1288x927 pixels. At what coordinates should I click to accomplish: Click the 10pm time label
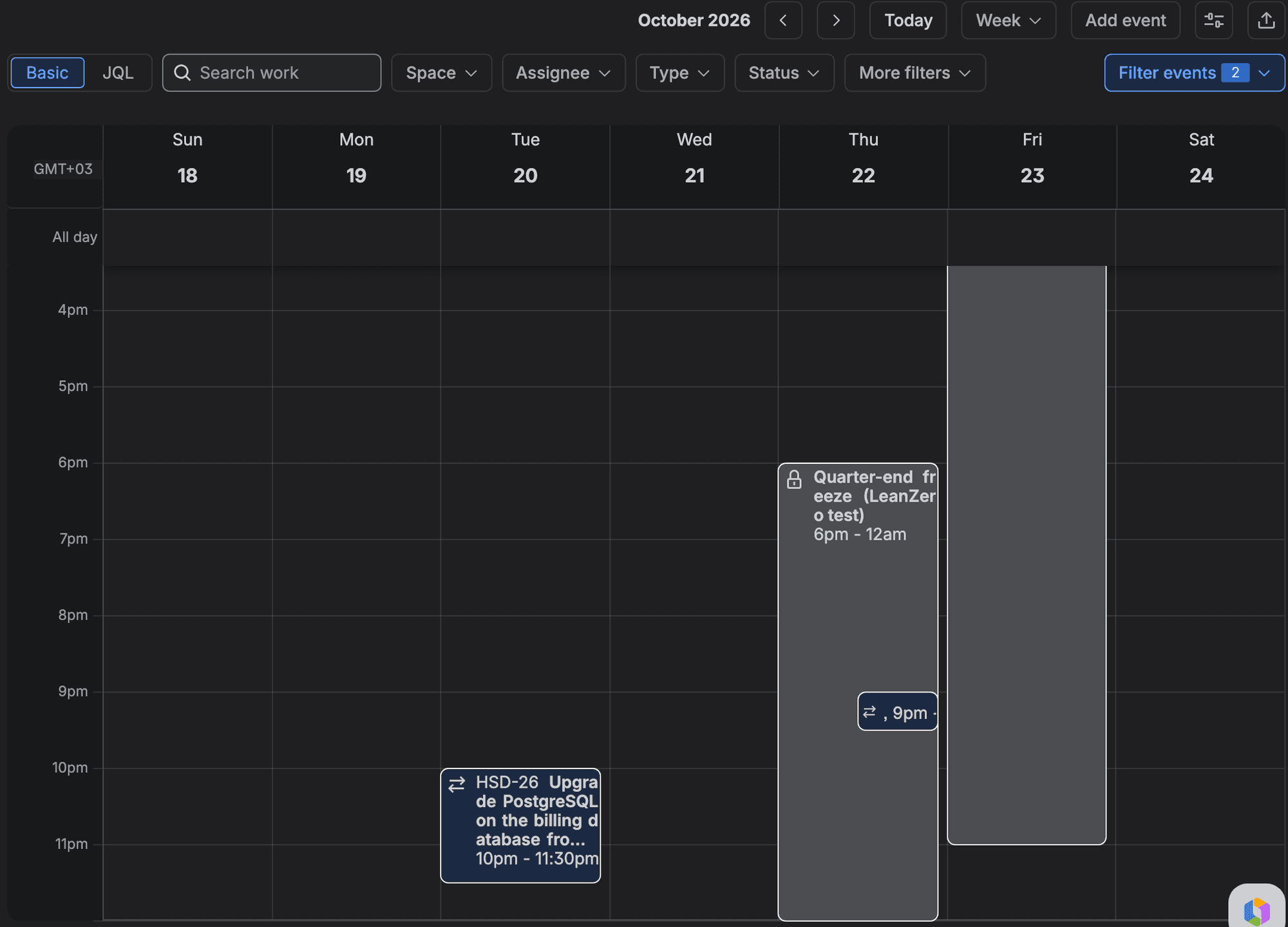pyautogui.click(x=70, y=768)
